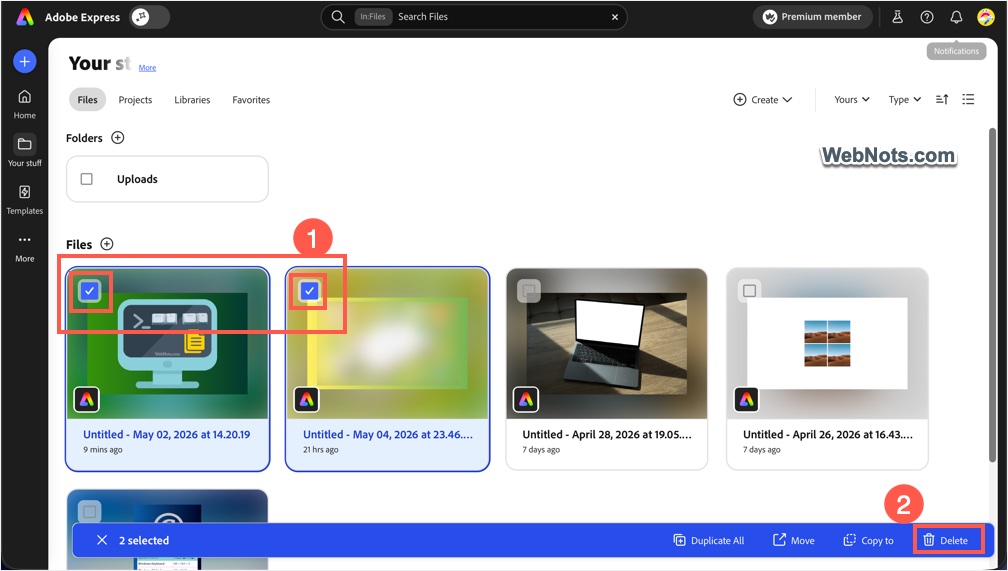This screenshot has width=1008, height=571.
Task: Toggle the switch next to Adobe Express
Action: click(150, 17)
